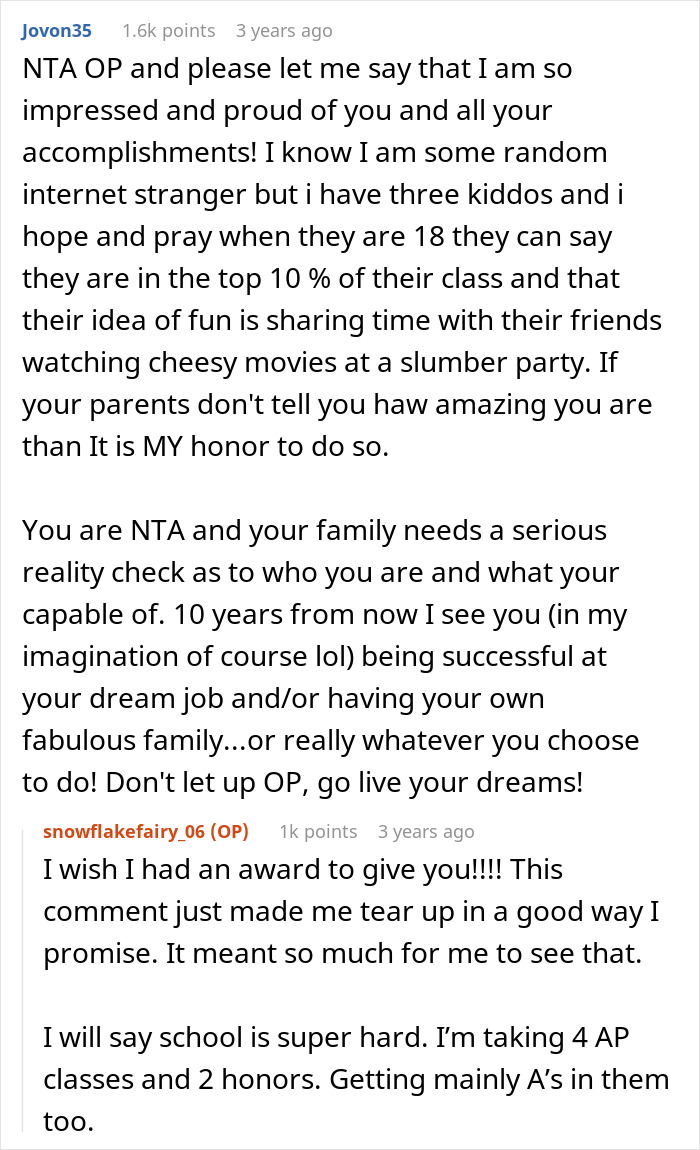Click Jovon35's comment "3 years ago" timestamp

[283, 31]
